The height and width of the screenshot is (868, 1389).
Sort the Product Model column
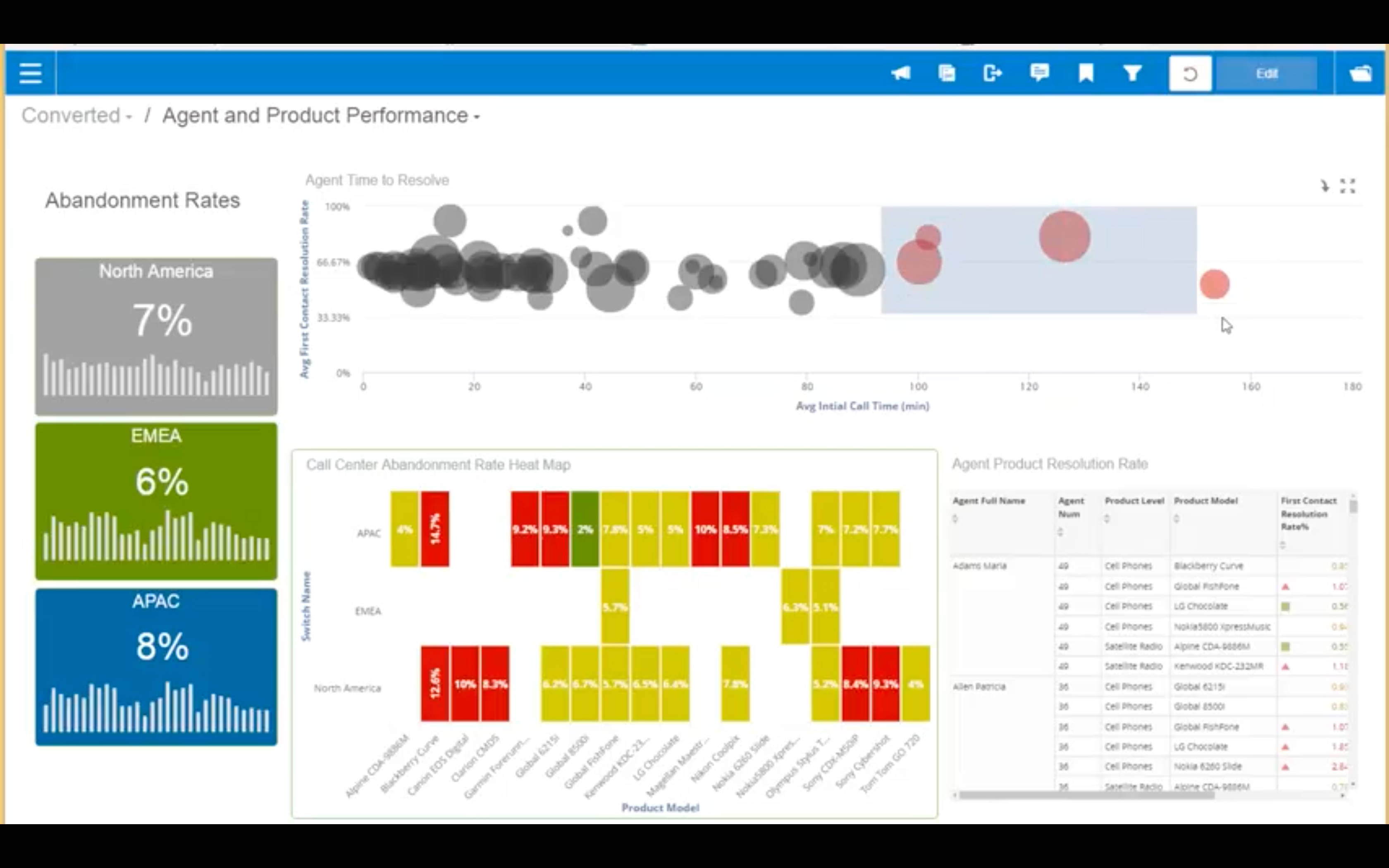[1176, 519]
